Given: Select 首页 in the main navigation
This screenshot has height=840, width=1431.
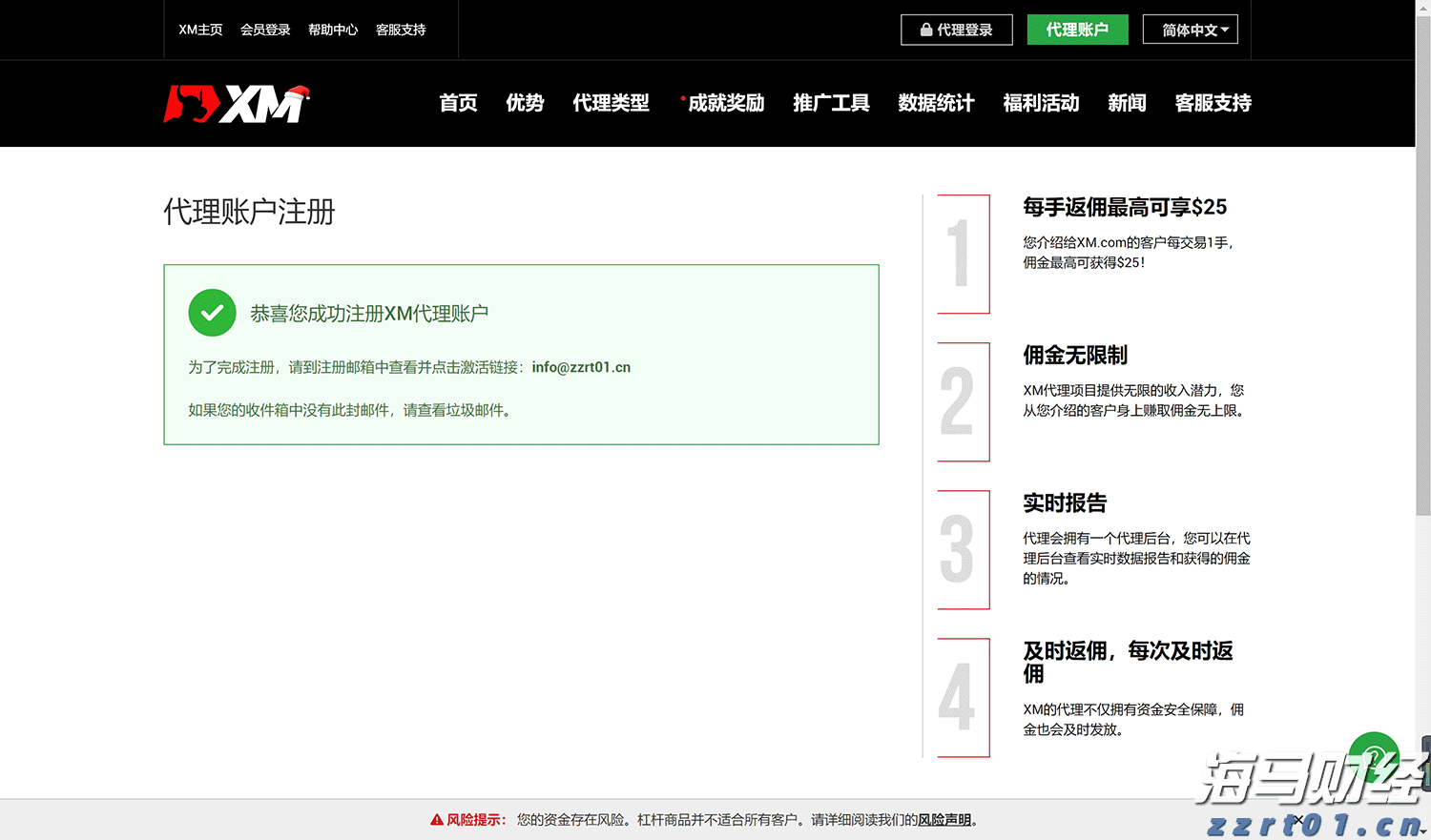Looking at the screenshot, I should 458,104.
